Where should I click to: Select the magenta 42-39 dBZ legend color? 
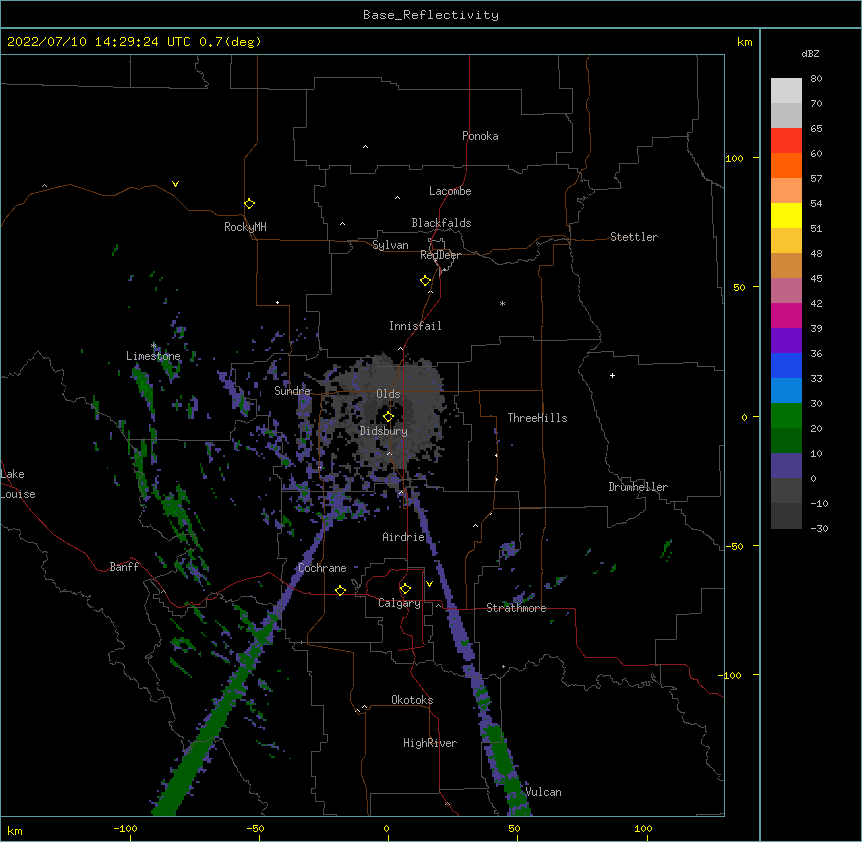pyautogui.click(x=786, y=315)
